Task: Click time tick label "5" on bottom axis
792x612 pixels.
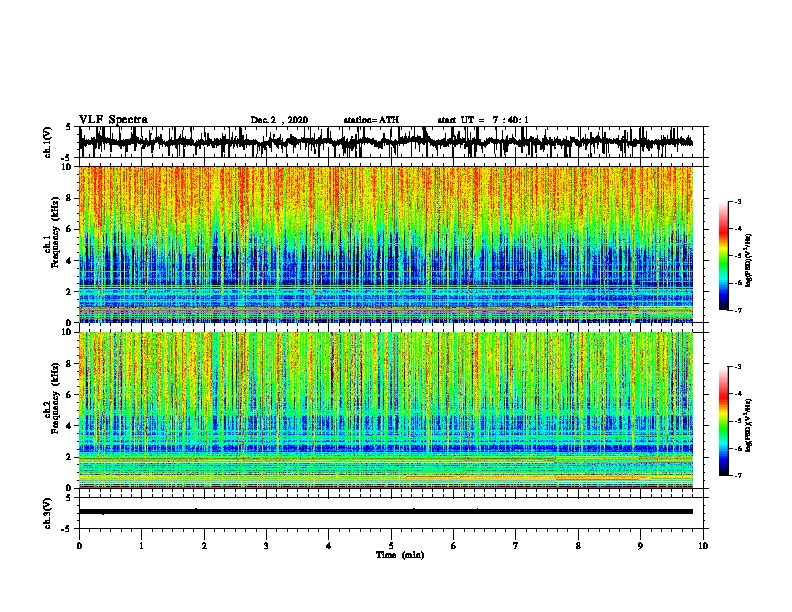Action: click(x=391, y=546)
